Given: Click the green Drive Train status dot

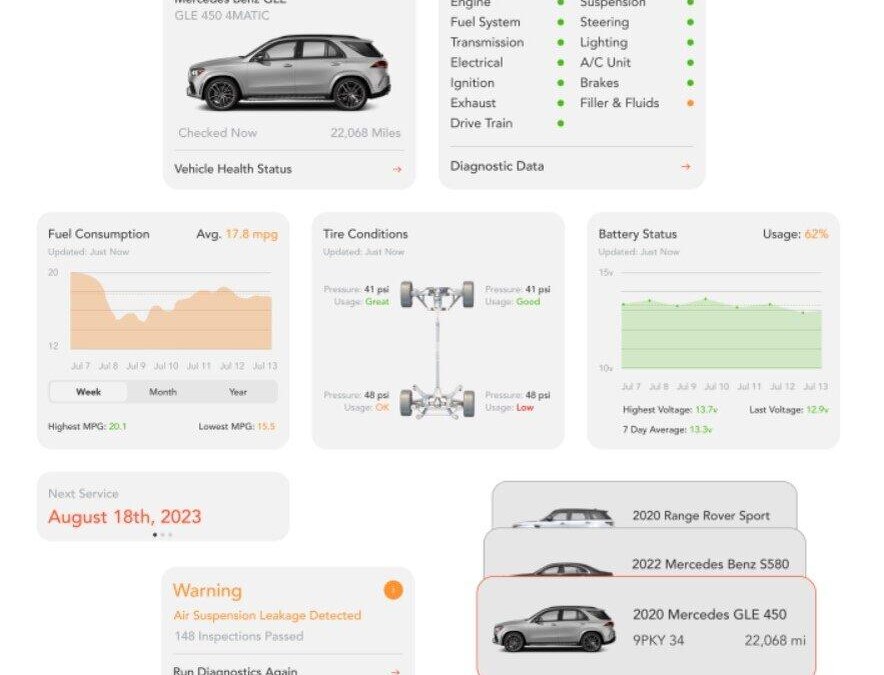Looking at the screenshot, I should [x=560, y=123].
